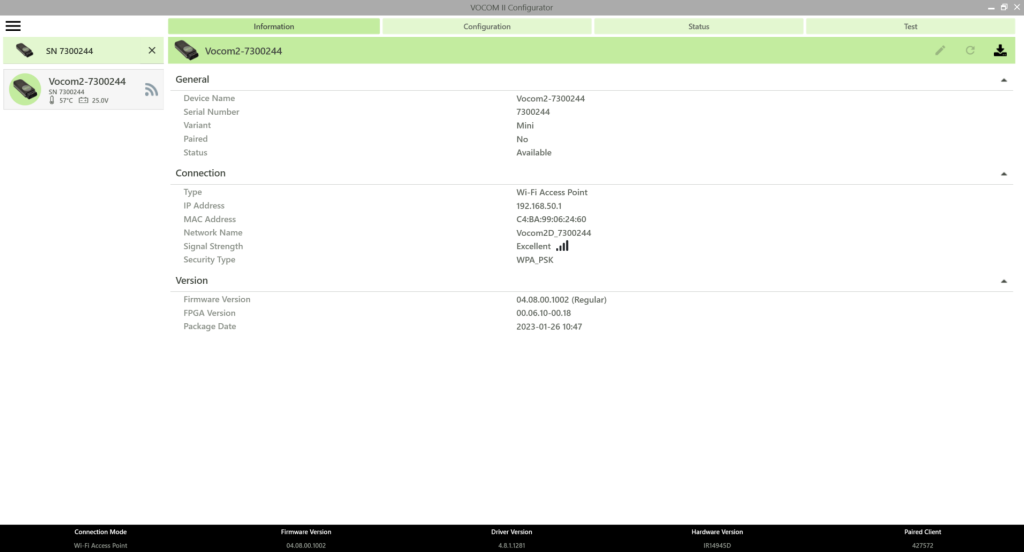Click the FPGA Version label
This screenshot has height=552, width=1024.
coord(209,313)
